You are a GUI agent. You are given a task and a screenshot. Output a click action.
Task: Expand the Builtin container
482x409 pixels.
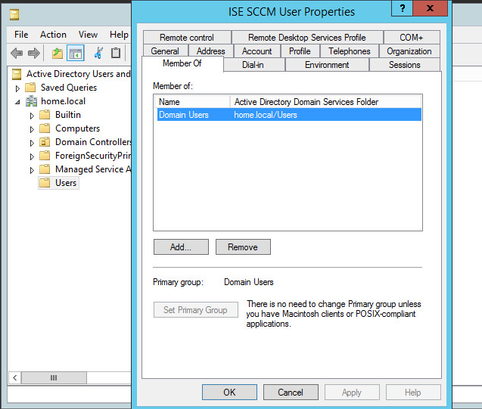[x=32, y=116]
